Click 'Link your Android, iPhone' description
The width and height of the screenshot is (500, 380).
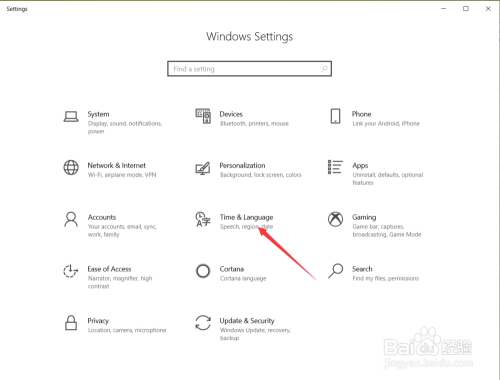(x=386, y=124)
